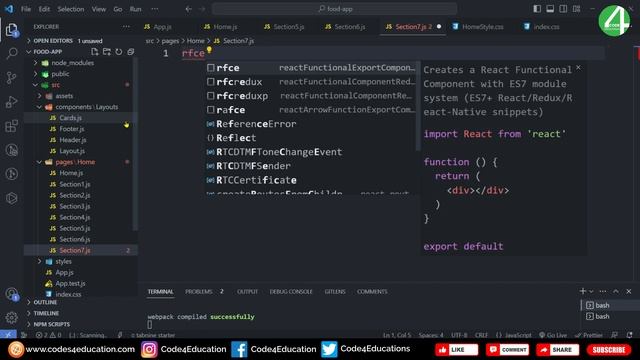Toggle bottom panel layout icon

[x=550, y=9]
